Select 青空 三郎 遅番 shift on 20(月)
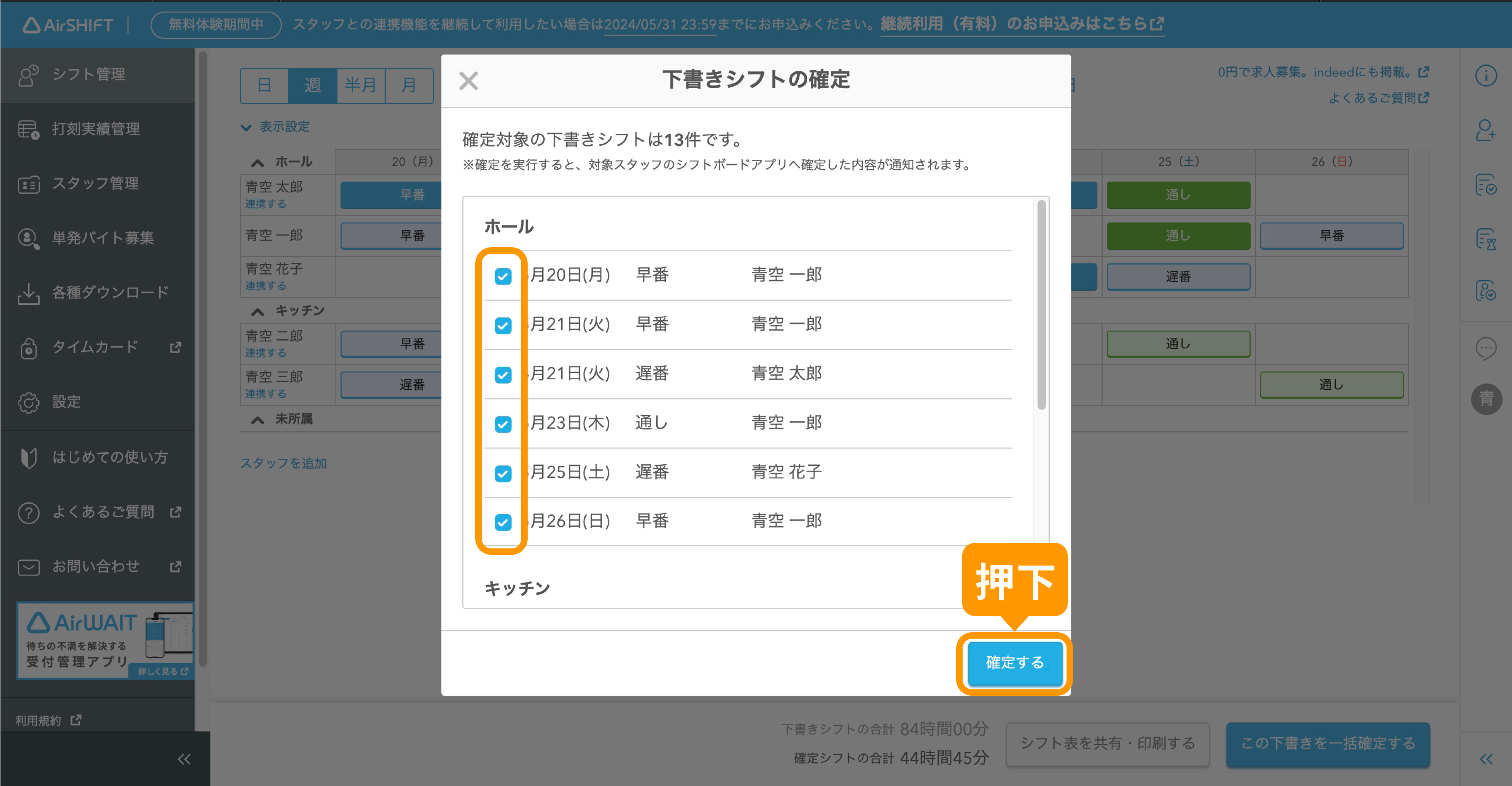The width and height of the screenshot is (1512, 786). [391, 385]
